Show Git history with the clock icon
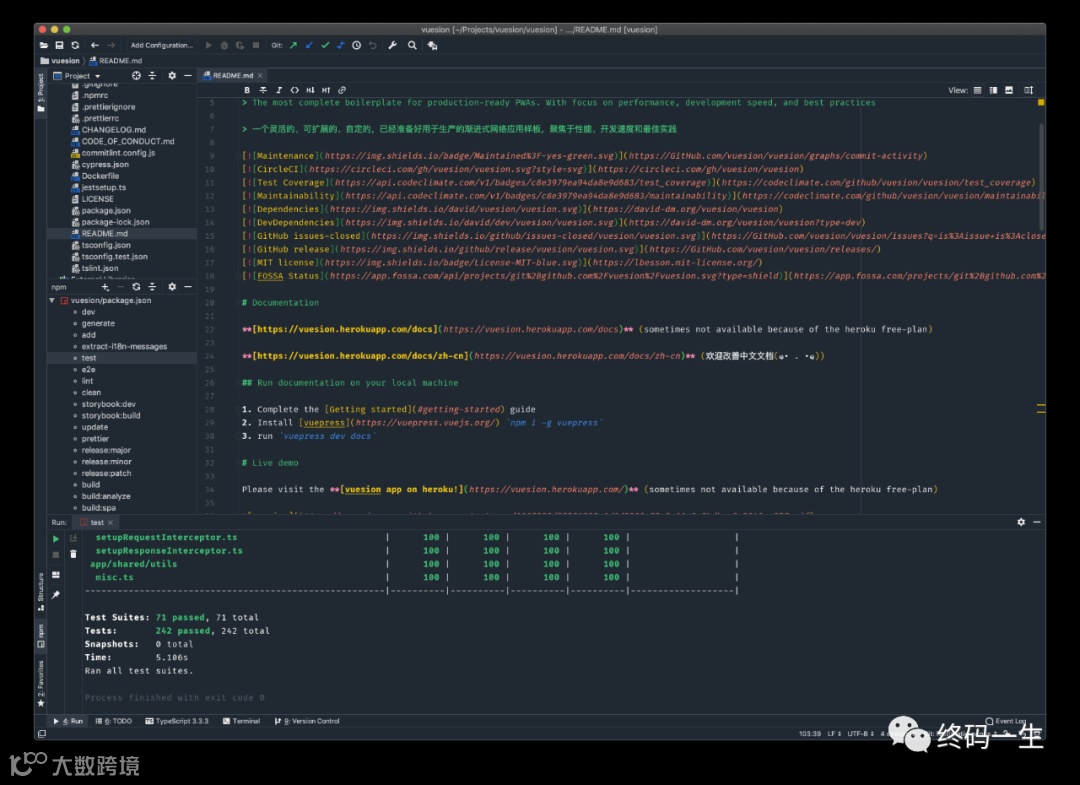1080x785 pixels. coord(357,45)
